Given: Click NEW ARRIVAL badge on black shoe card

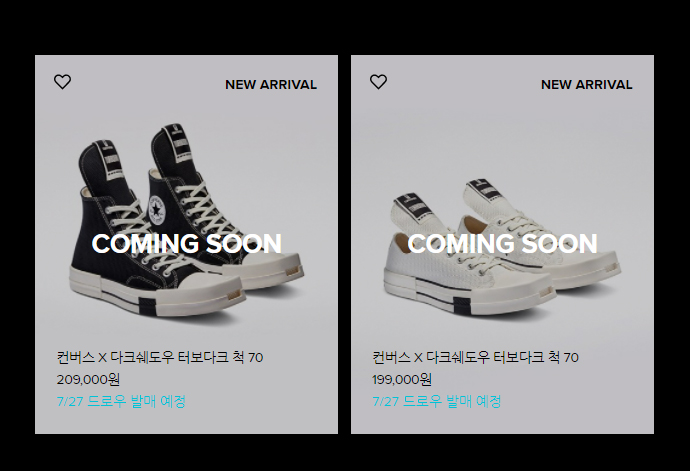Looking at the screenshot, I should (271, 85).
